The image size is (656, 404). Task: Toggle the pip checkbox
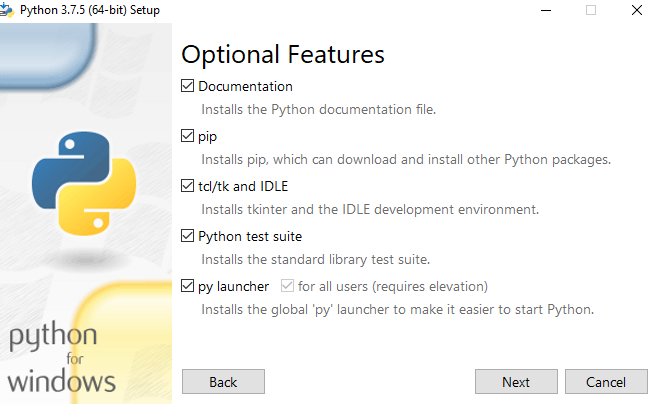coord(187,136)
